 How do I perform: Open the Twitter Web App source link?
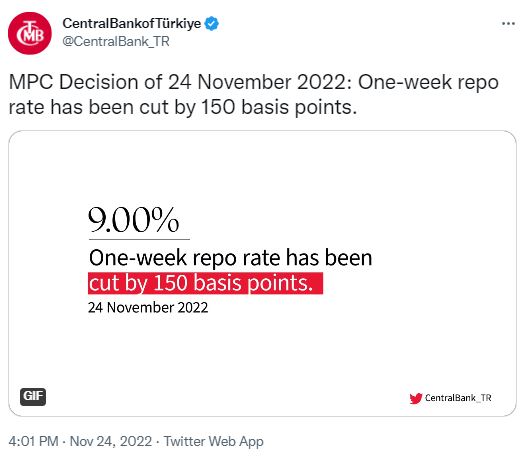point(213,441)
